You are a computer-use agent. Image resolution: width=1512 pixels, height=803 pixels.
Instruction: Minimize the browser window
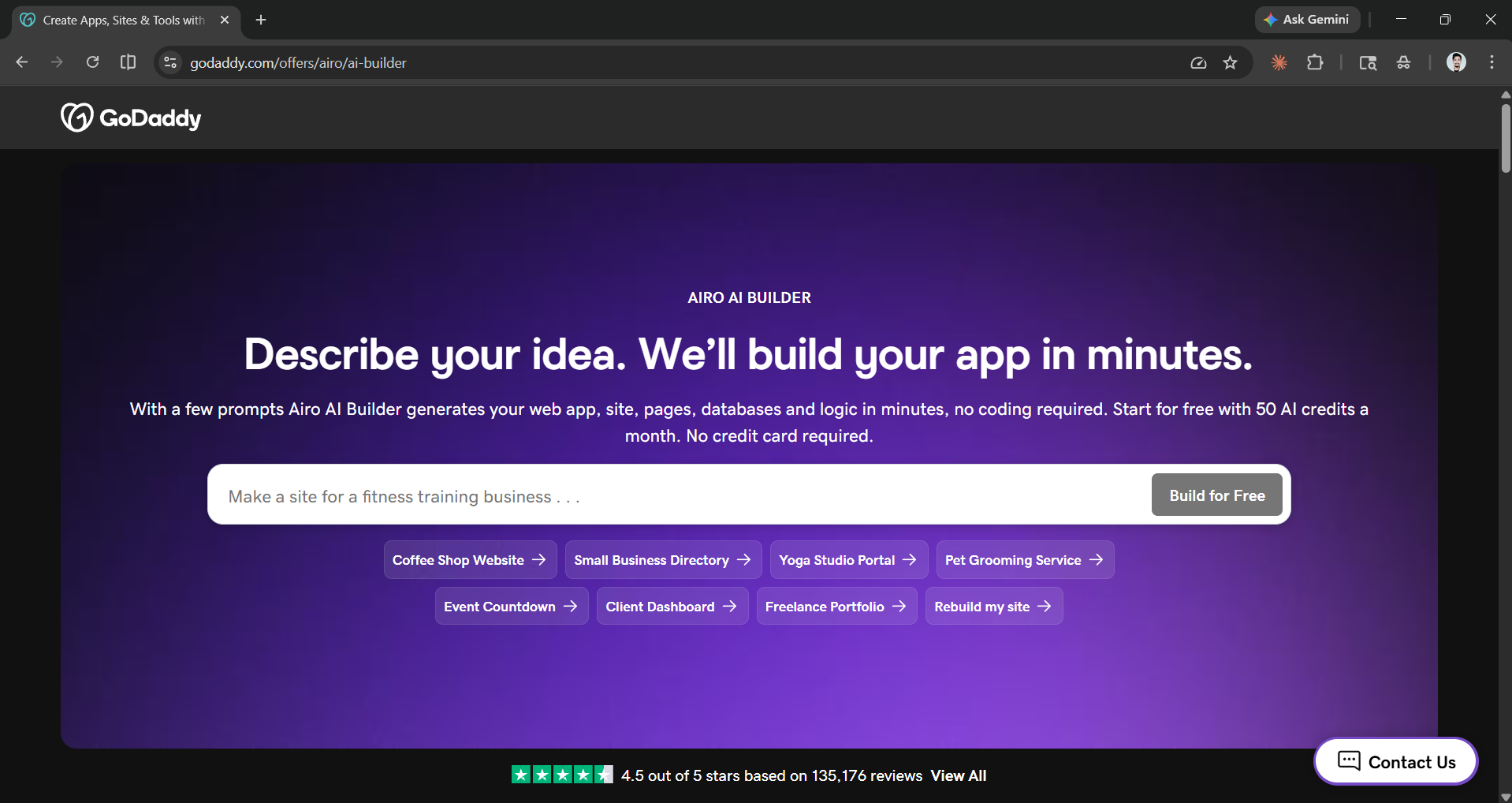tap(1401, 20)
